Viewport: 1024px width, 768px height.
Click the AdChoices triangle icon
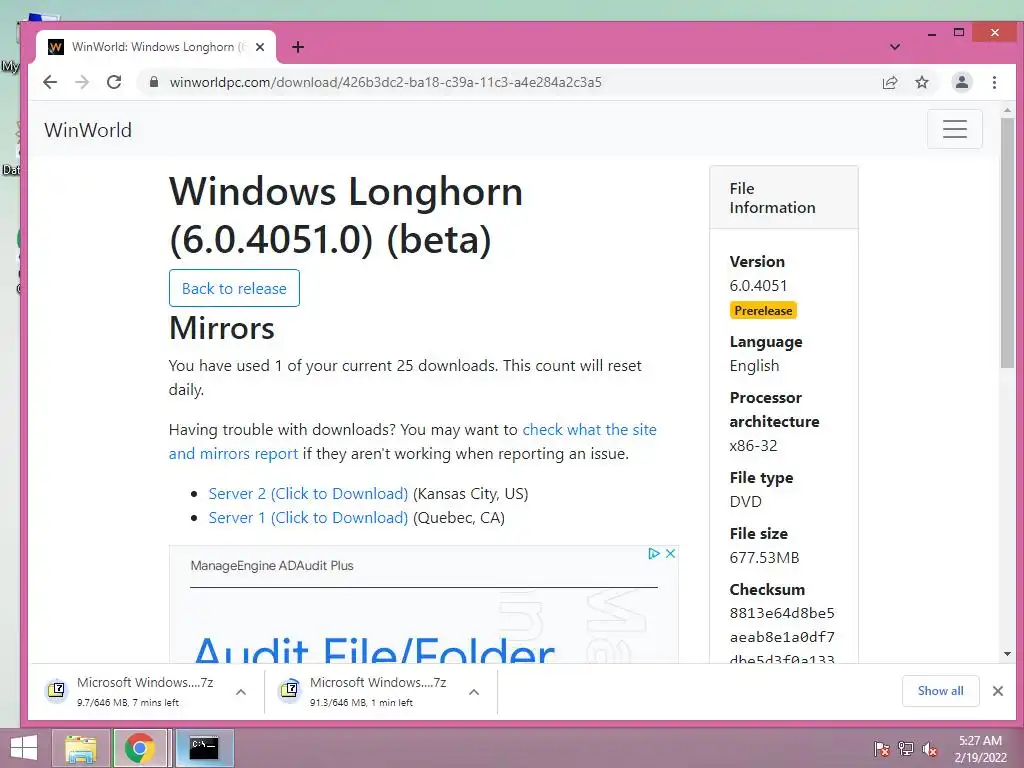tap(654, 554)
